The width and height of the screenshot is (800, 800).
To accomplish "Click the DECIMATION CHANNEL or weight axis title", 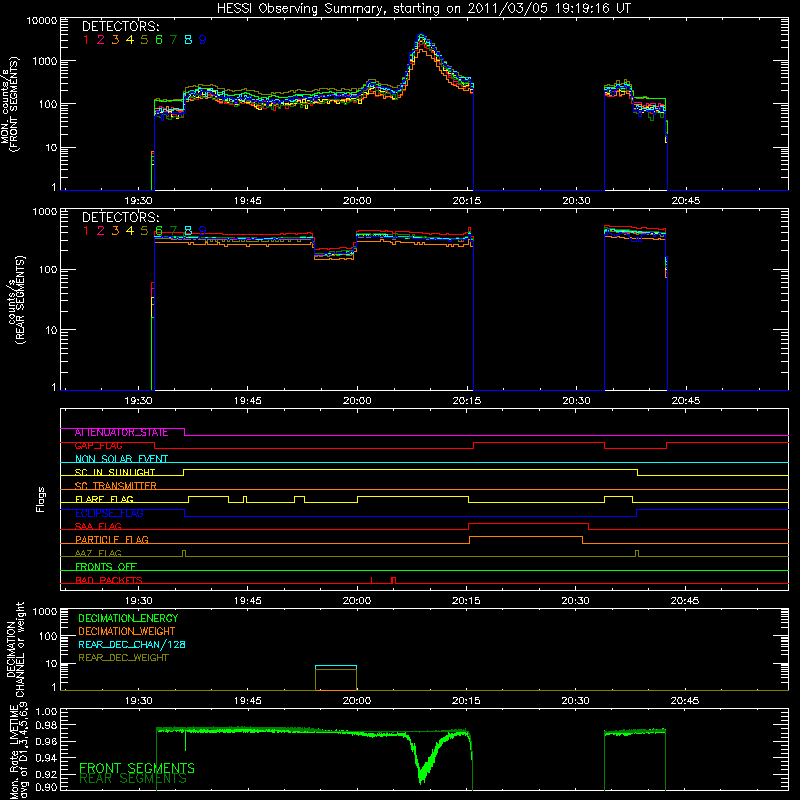I will [x=14, y=649].
